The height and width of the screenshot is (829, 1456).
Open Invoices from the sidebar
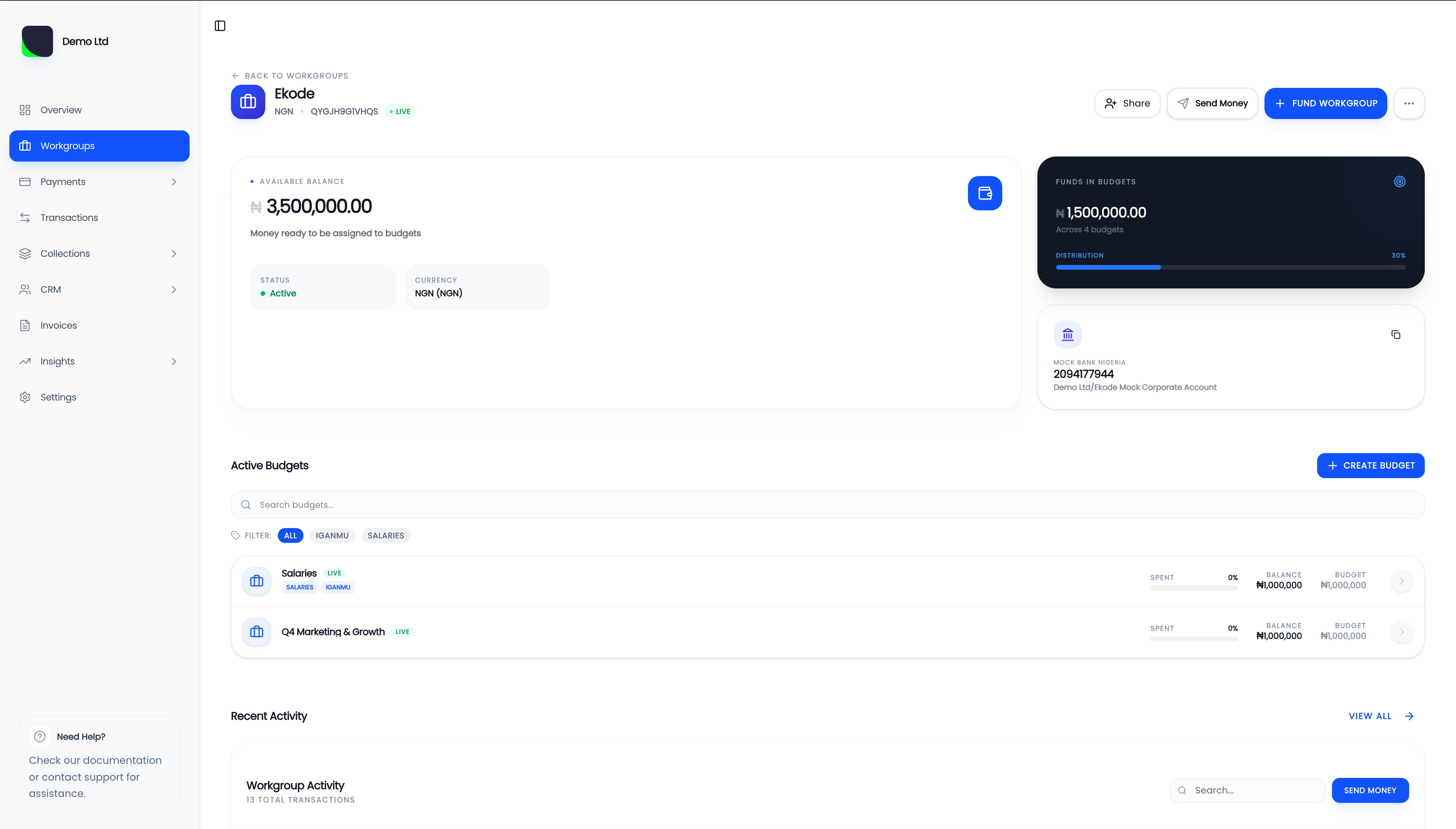tap(58, 325)
